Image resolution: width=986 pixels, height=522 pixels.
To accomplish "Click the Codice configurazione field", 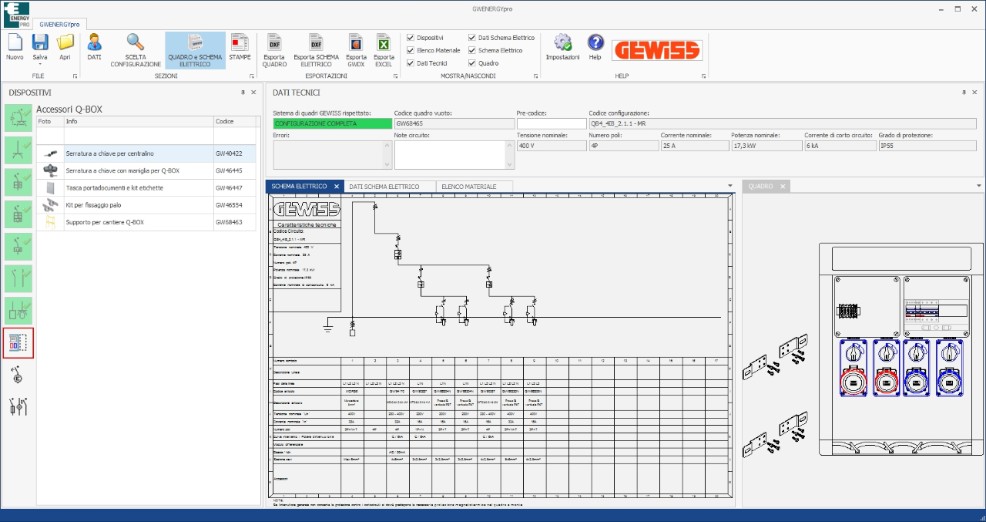I will [782, 124].
